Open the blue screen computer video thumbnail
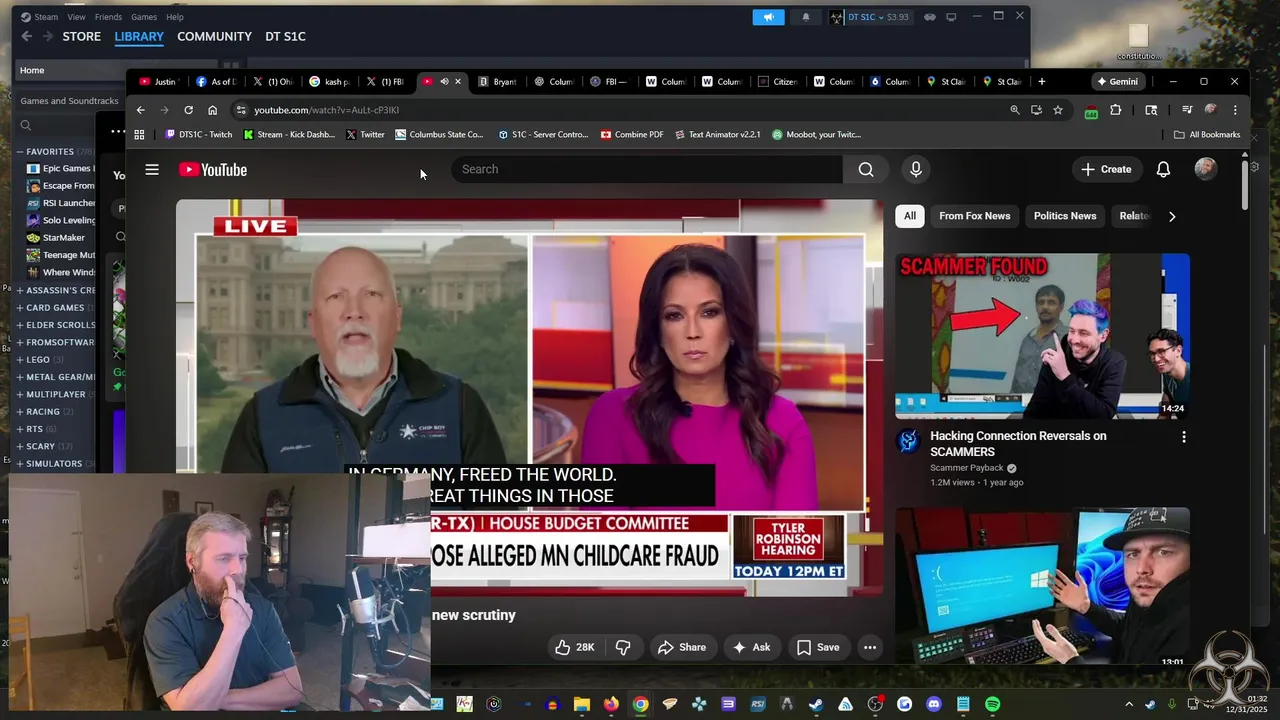The image size is (1280, 720). pos(1042,588)
